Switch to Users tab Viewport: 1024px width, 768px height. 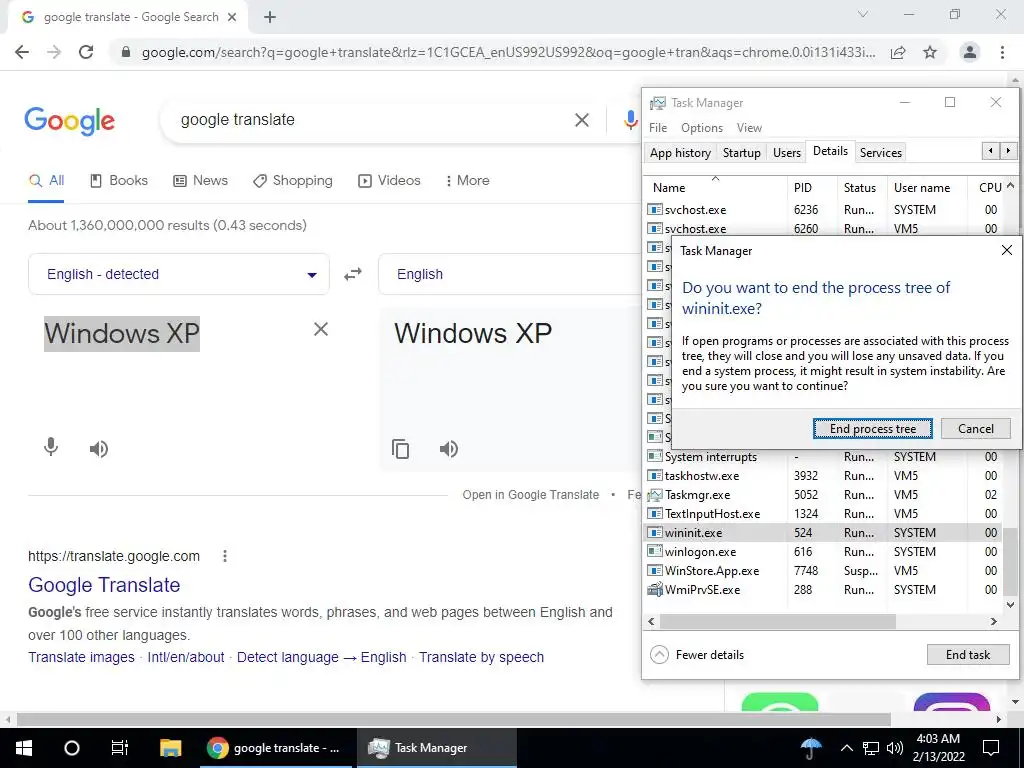click(x=786, y=153)
